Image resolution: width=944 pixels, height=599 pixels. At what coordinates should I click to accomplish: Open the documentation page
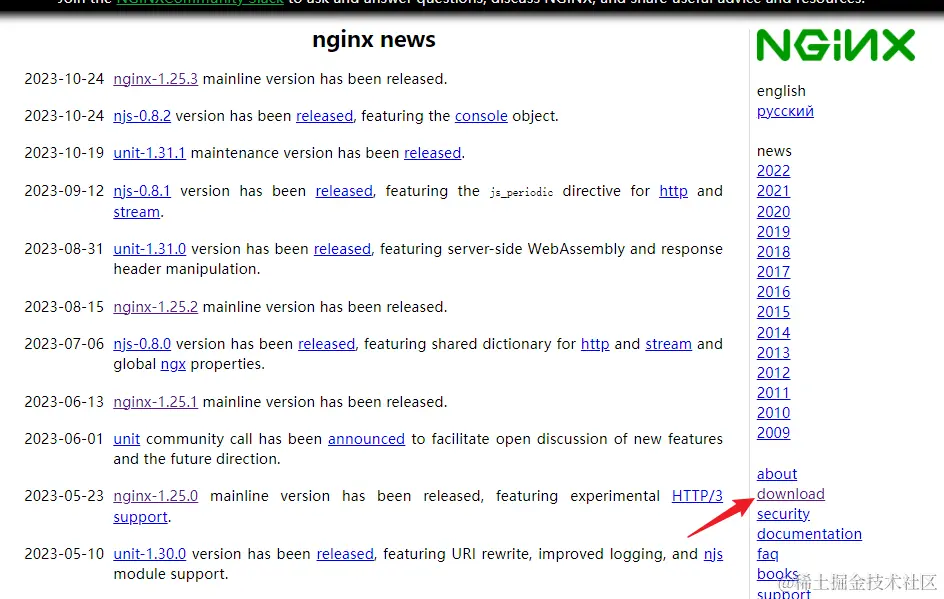pyautogui.click(x=809, y=534)
